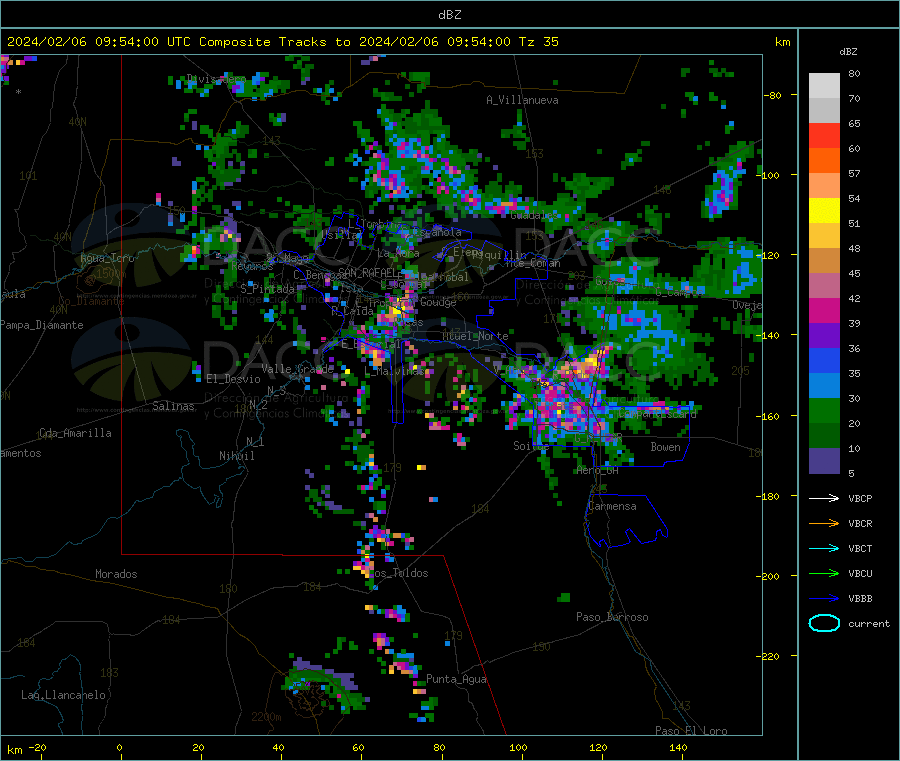Click the 'VBCU' legend label

pyautogui.click(x=860, y=573)
